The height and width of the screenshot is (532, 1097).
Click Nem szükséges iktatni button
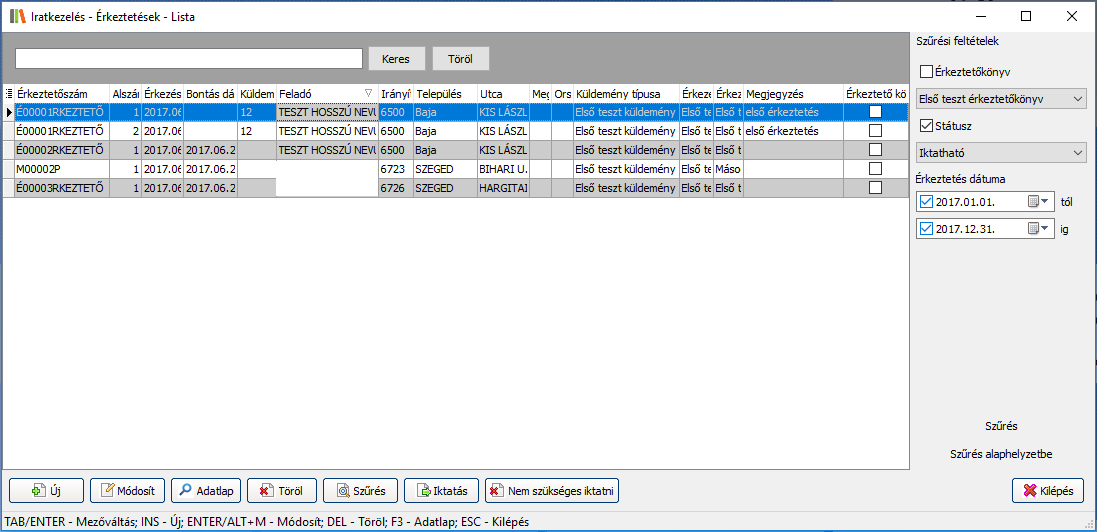(552, 491)
